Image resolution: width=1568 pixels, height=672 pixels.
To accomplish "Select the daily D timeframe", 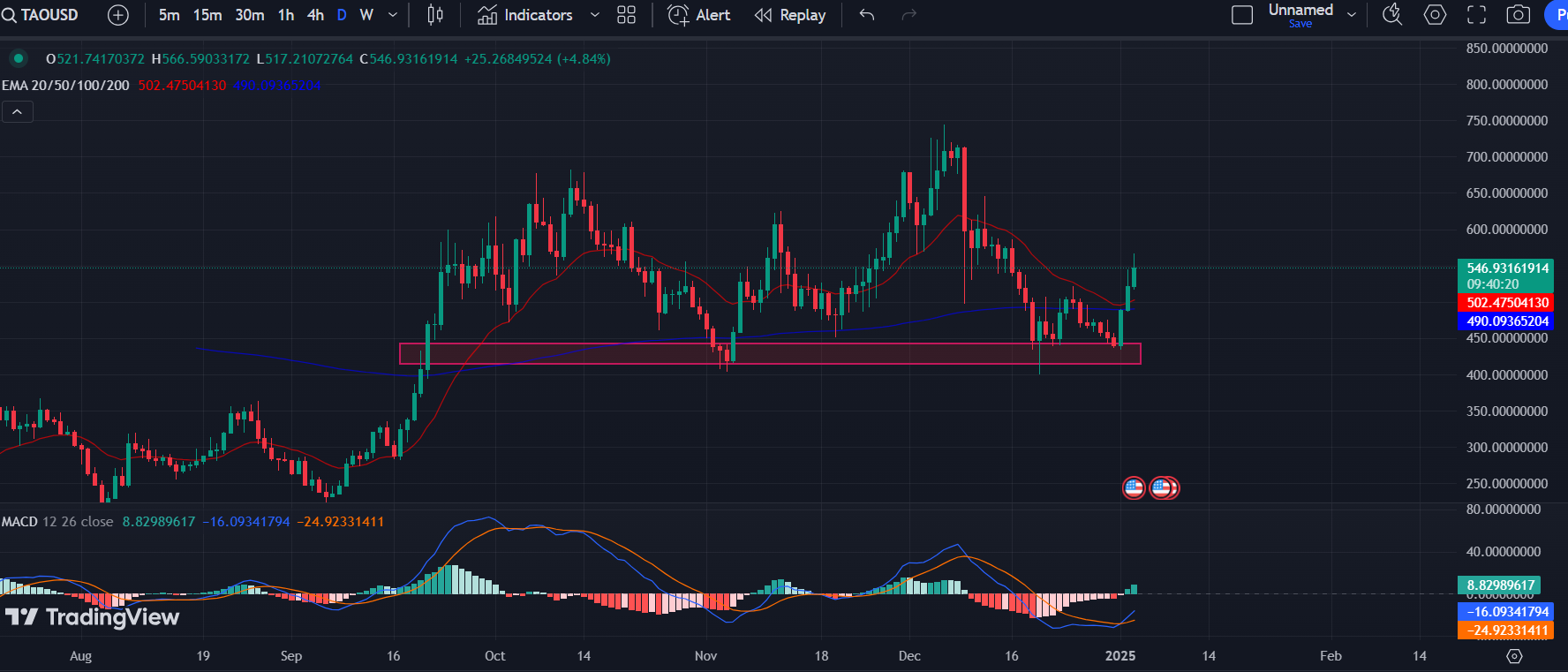I will coord(342,15).
